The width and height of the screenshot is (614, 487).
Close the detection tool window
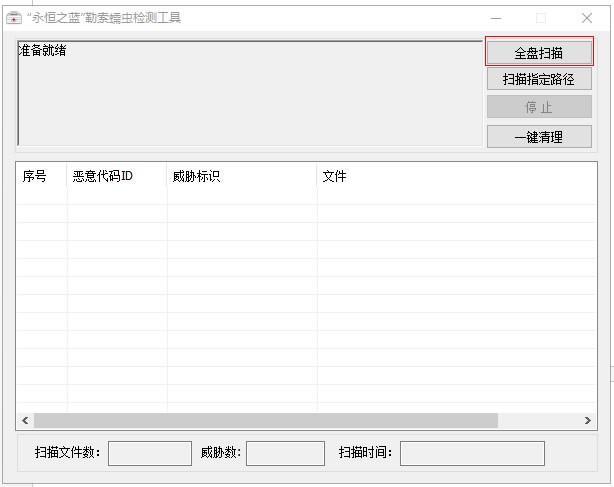[x=587, y=18]
